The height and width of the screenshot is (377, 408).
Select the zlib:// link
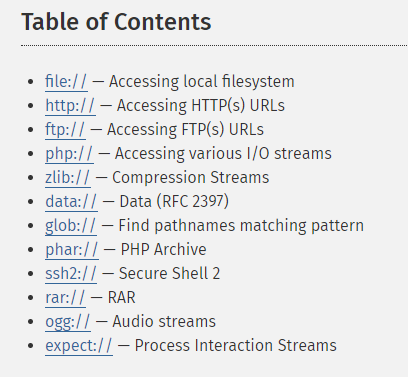click(x=68, y=178)
